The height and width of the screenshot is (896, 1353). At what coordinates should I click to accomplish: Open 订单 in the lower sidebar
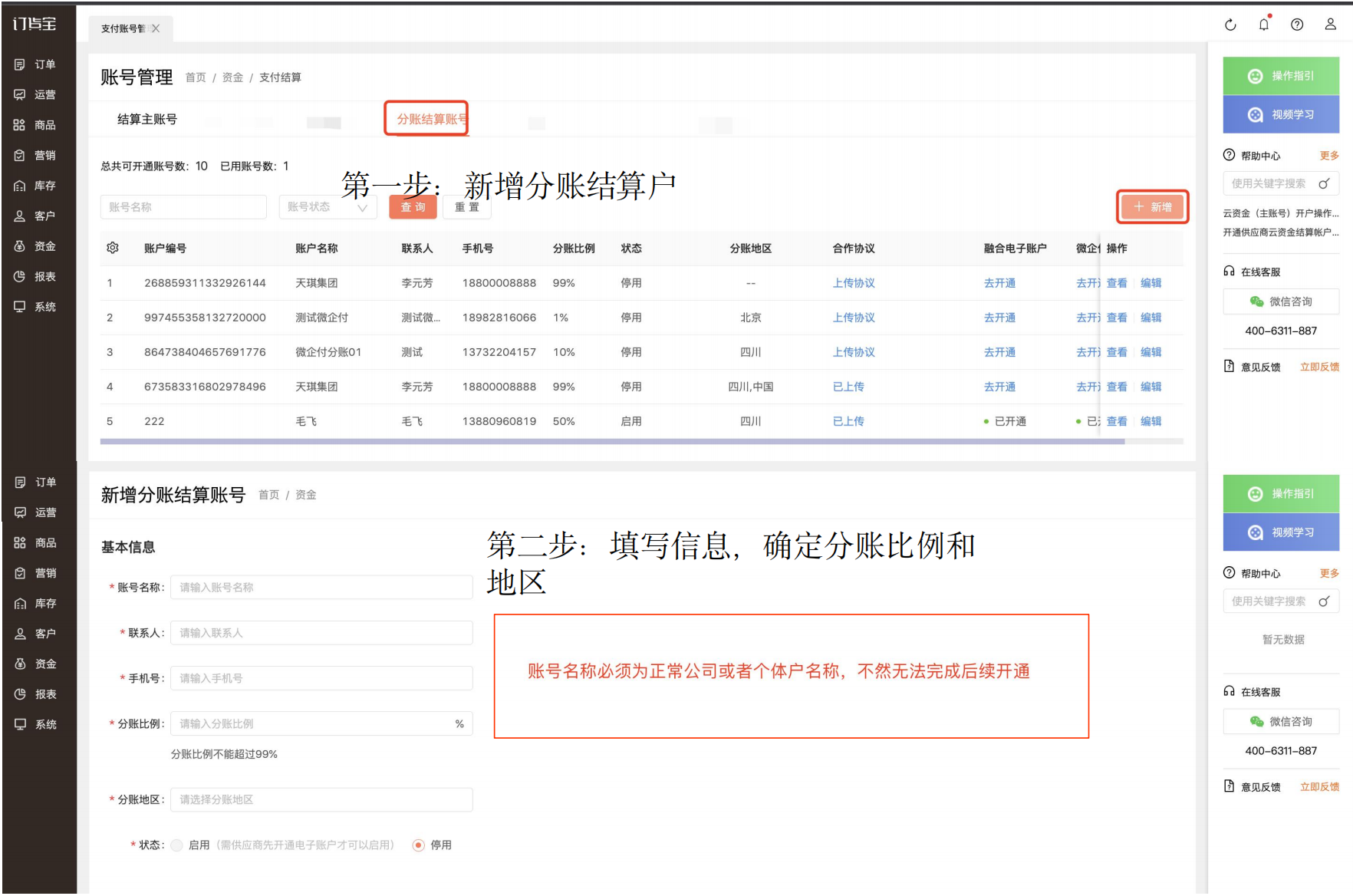pyautogui.click(x=35, y=483)
